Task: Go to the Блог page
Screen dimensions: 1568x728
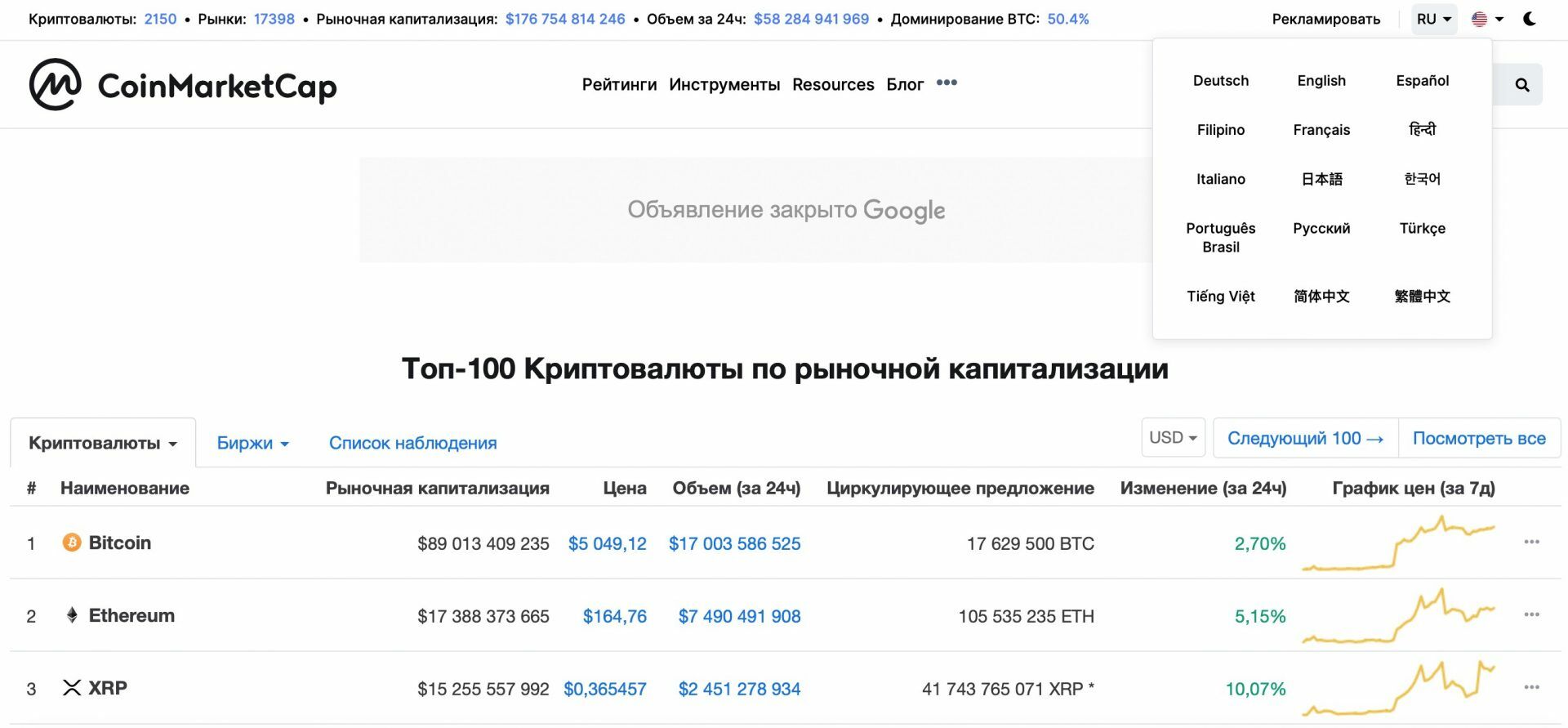Action: tap(905, 84)
